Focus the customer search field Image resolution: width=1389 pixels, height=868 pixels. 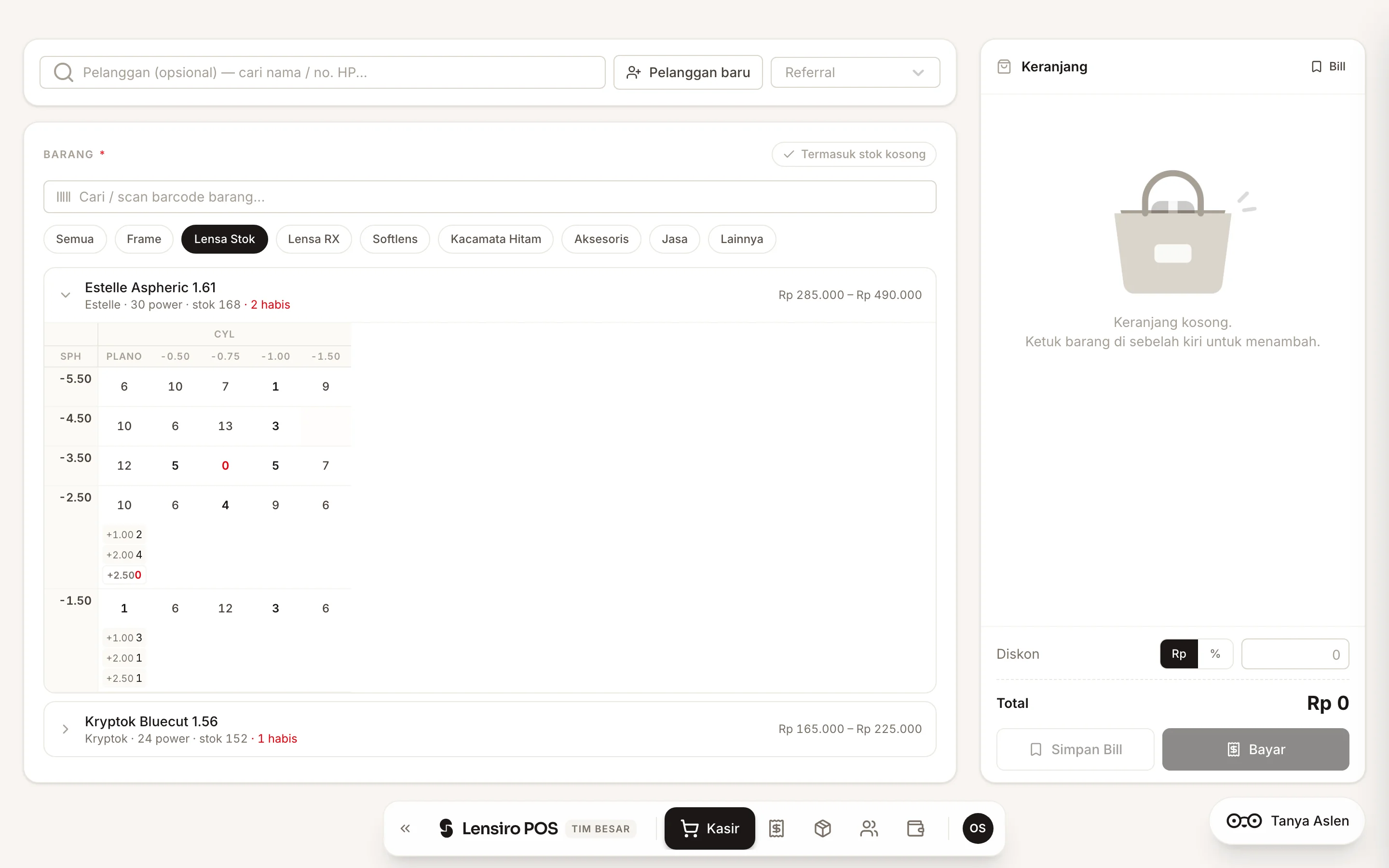(x=322, y=72)
